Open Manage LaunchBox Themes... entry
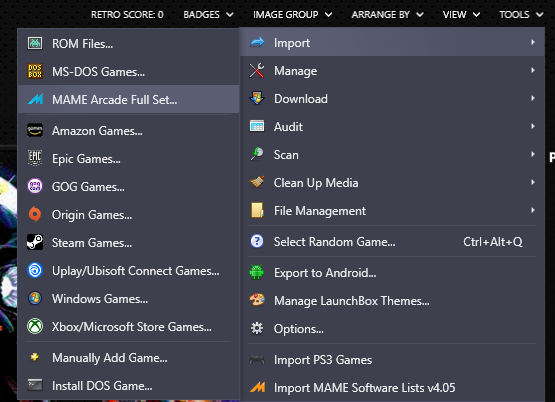Image resolution: width=555 pixels, height=402 pixels. coord(392,300)
